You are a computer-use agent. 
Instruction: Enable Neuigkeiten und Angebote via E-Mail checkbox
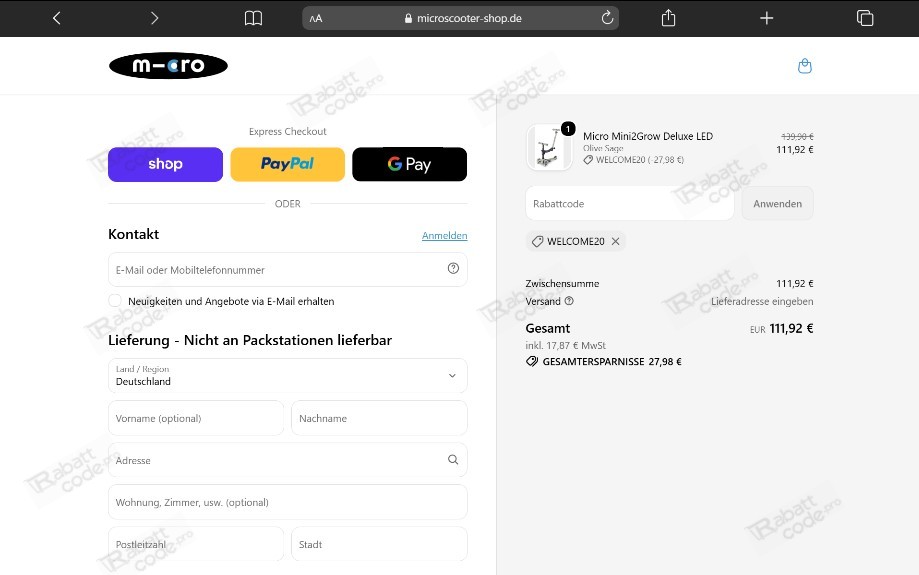(115, 301)
